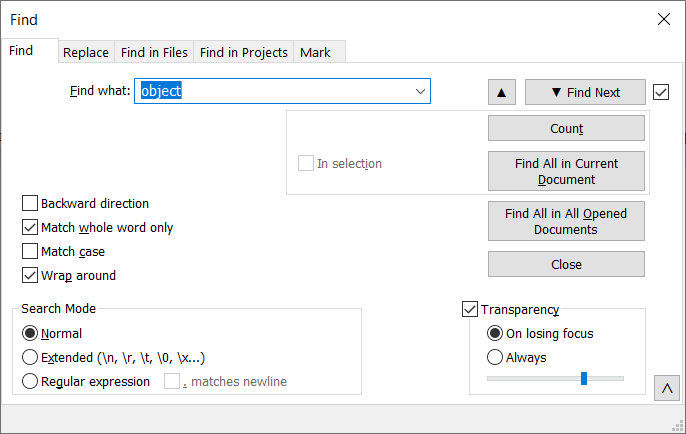The image size is (686, 434).
Task: Collapse the dialog with the caret button
Action: point(666,388)
